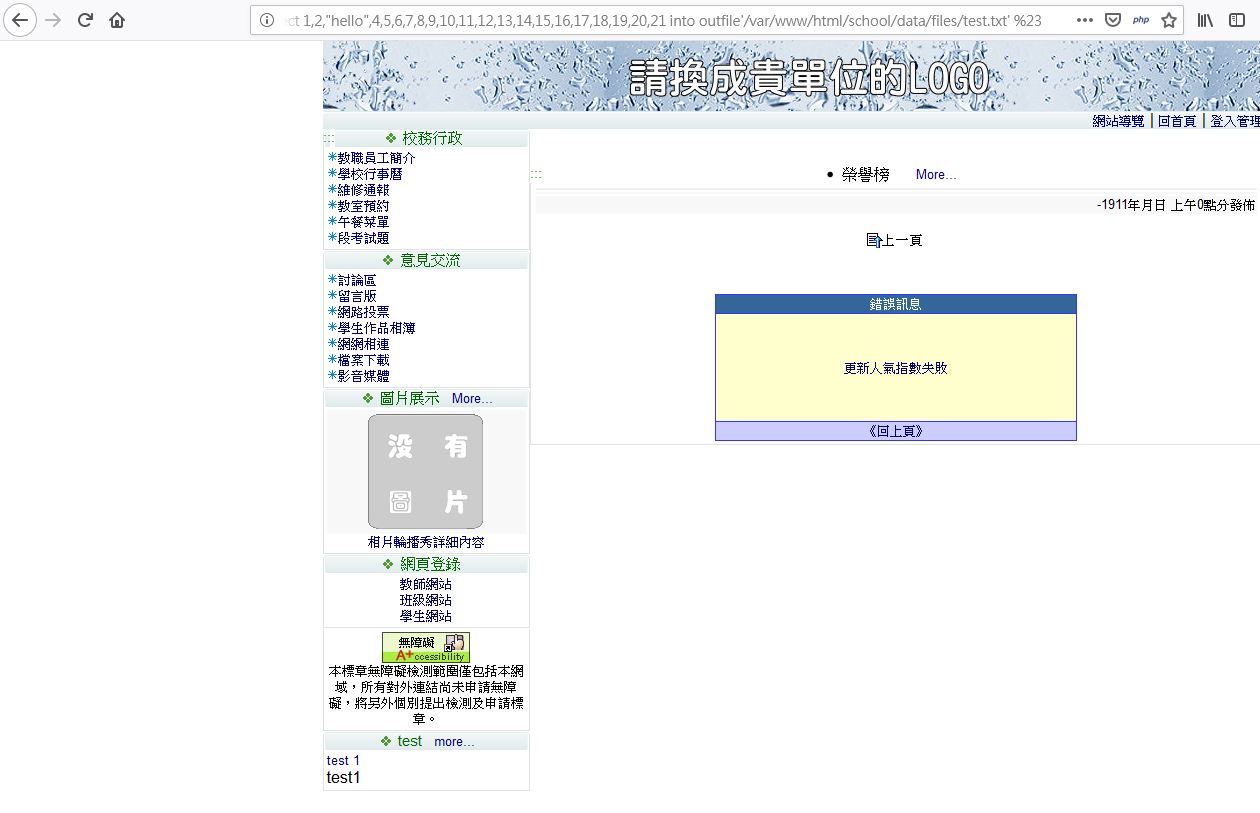Click more… next to test heading
Viewport: 1260px width, 813px height.
pos(454,742)
